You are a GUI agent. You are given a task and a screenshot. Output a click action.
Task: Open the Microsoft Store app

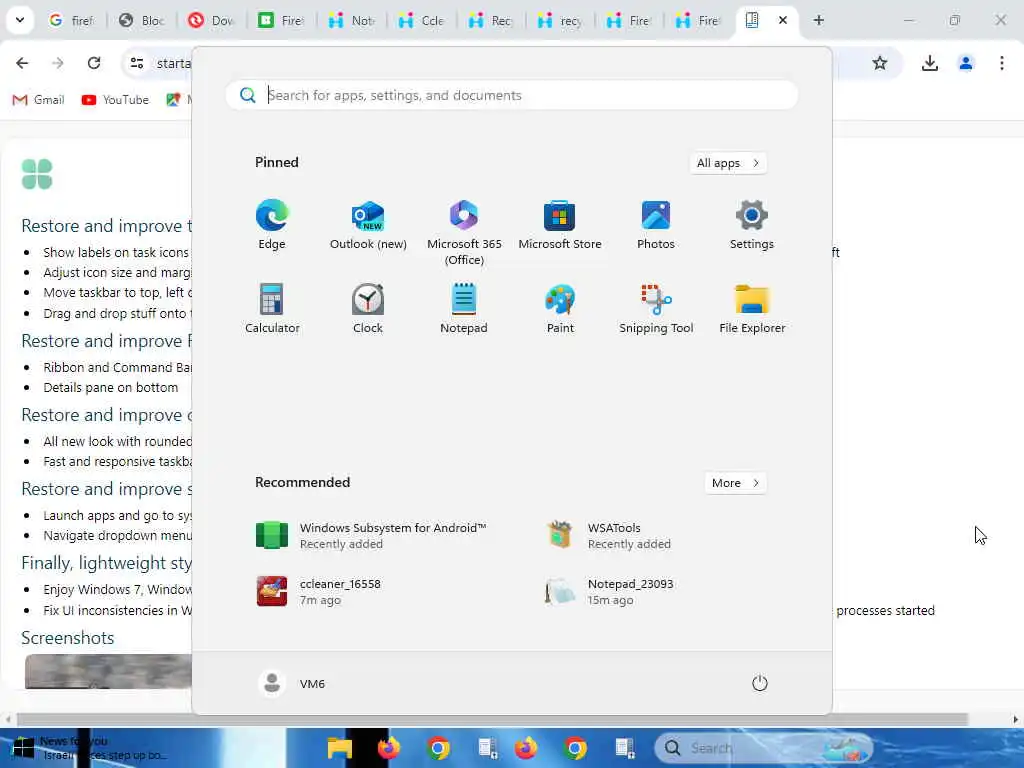[560, 225]
